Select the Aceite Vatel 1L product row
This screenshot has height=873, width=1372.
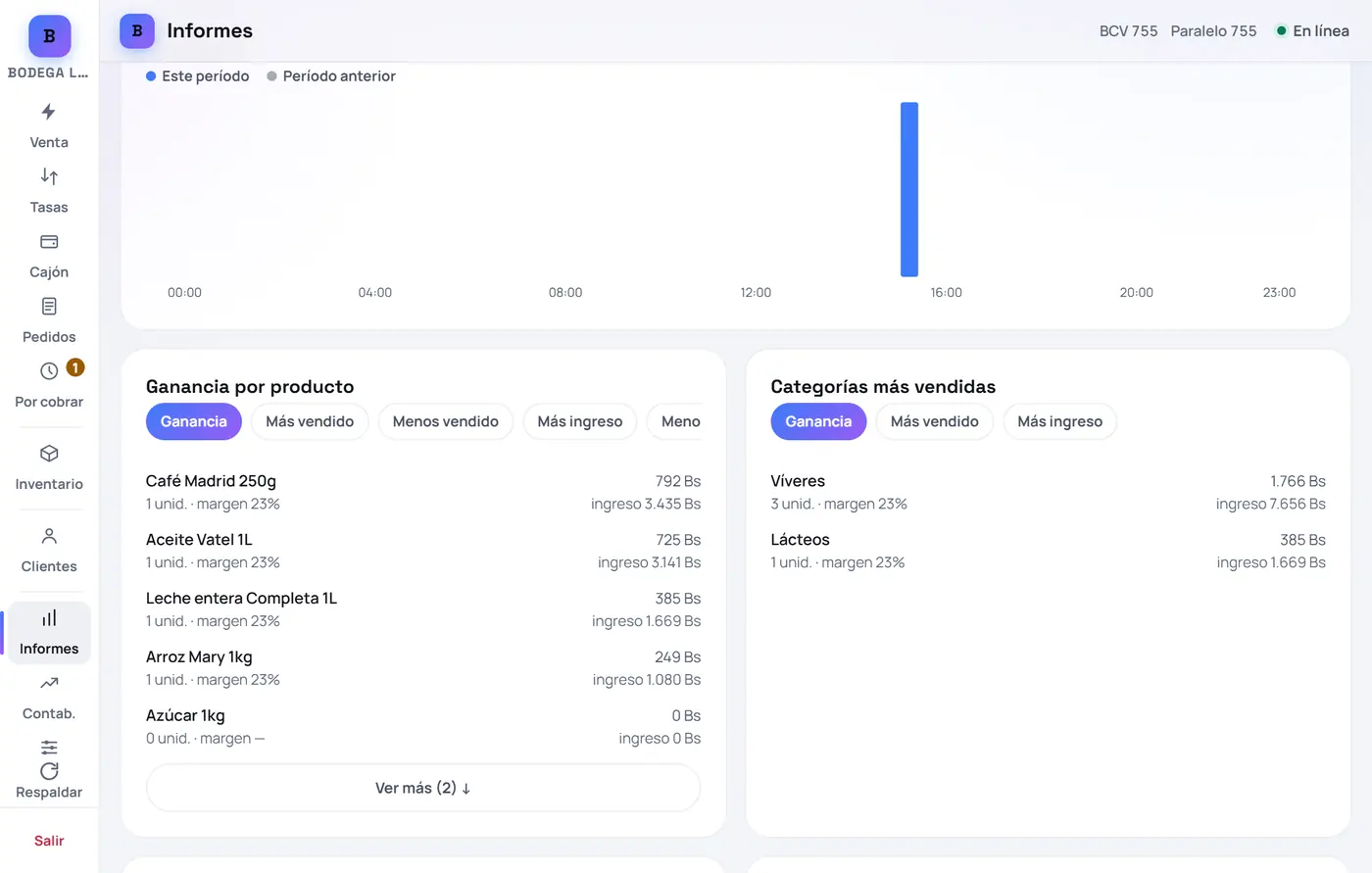point(423,551)
